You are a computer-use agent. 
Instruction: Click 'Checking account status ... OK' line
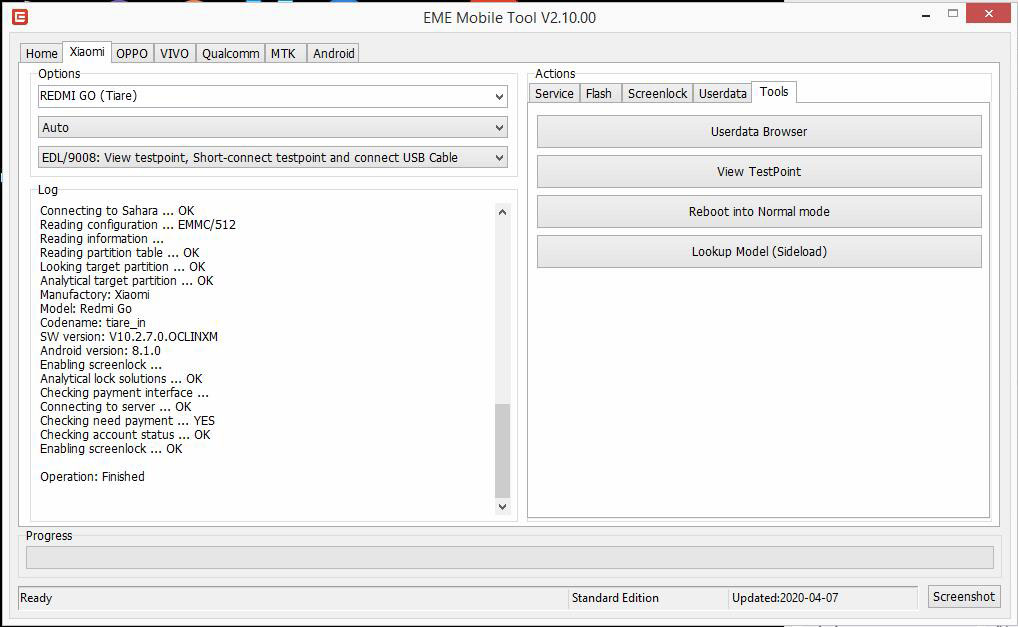(x=125, y=435)
